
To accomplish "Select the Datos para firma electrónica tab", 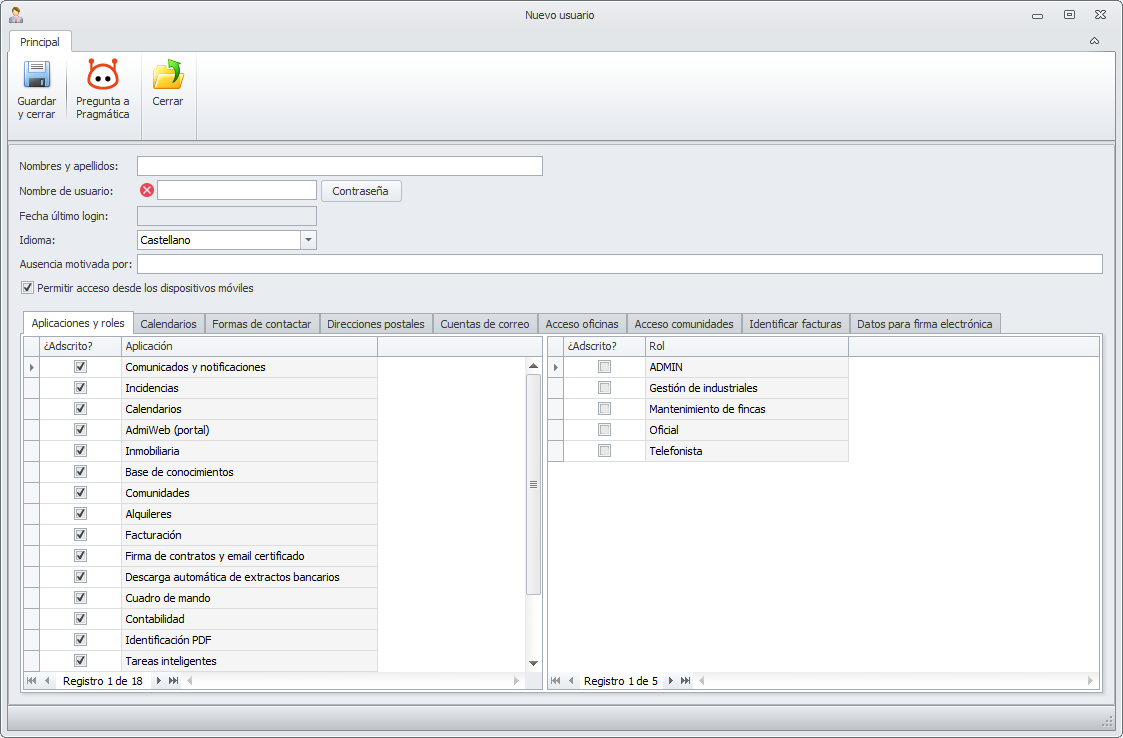I will click(924, 324).
